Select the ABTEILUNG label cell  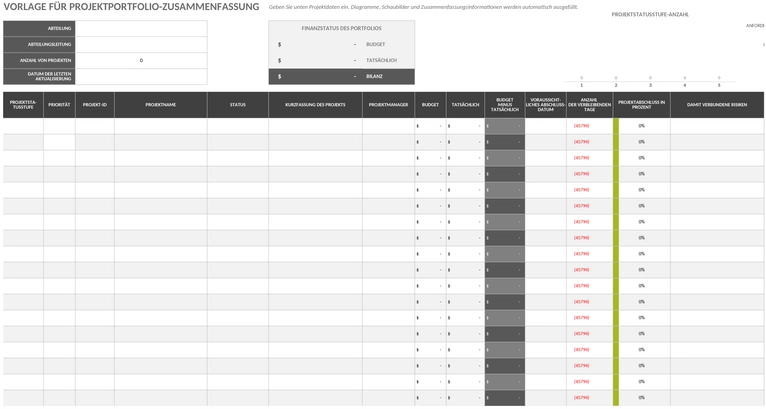point(39,28)
